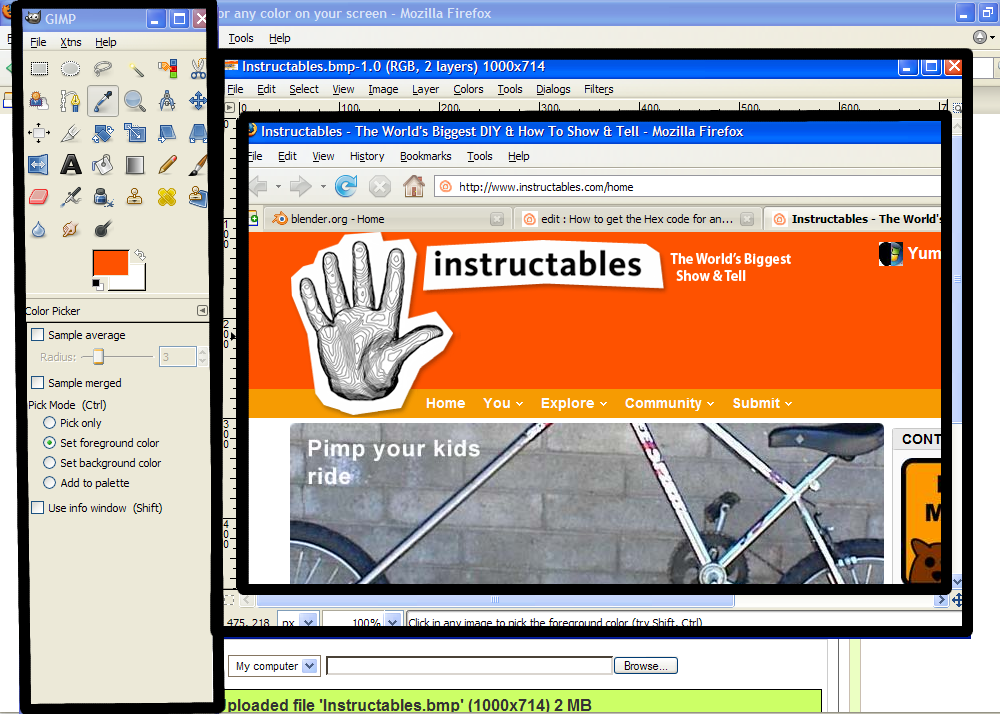Click the Browse... button
1000x714 pixels.
pos(645,666)
